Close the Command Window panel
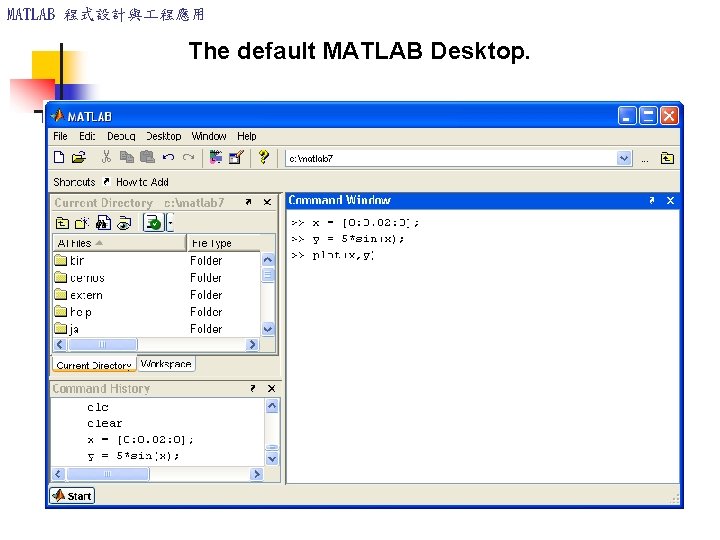Screen dimensions: 720x540 click(x=670, y=201)
